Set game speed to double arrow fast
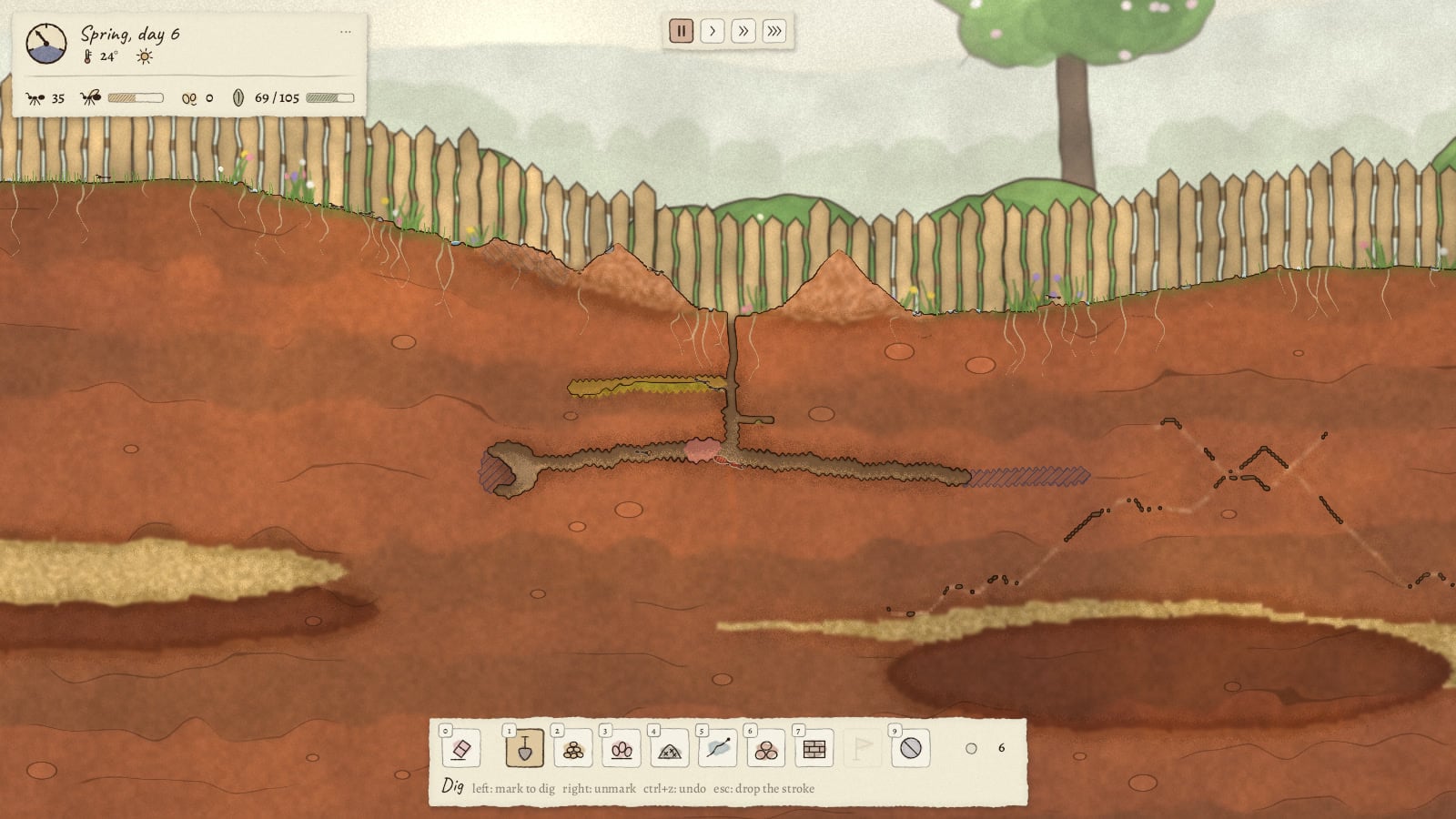 743,31
